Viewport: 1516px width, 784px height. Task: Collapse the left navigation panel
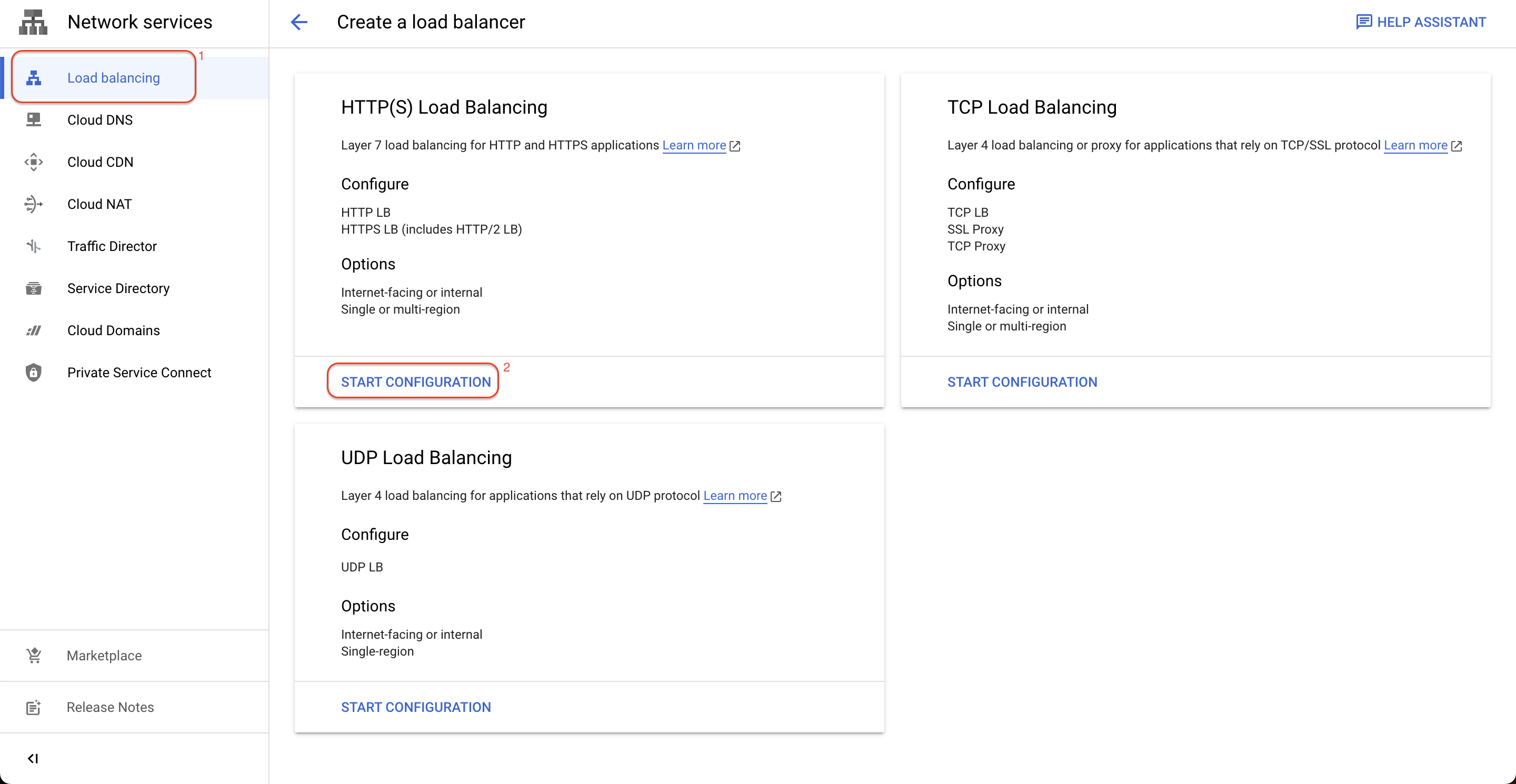pyautogui.click(x=34, y=758)
